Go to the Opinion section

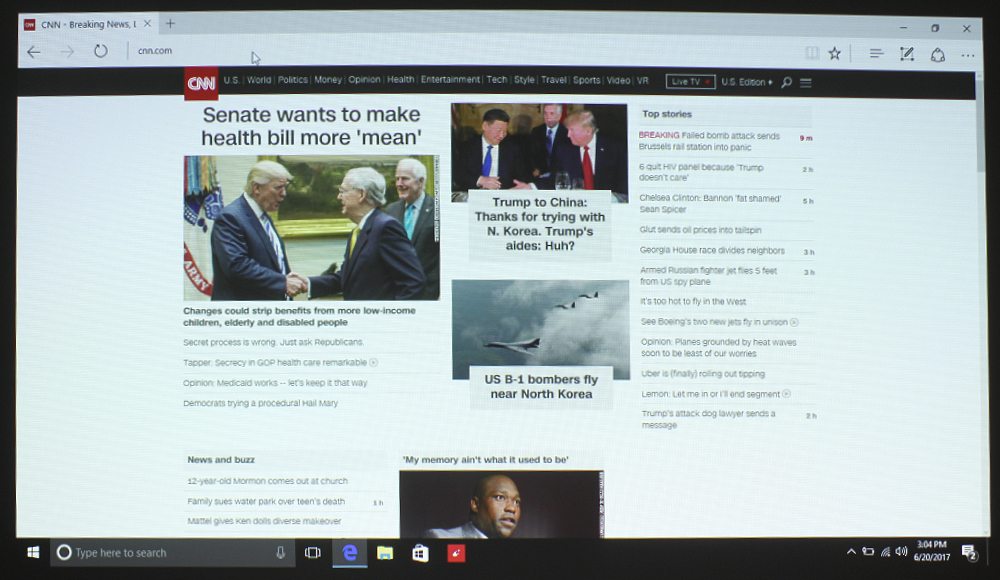pos(364,80)
